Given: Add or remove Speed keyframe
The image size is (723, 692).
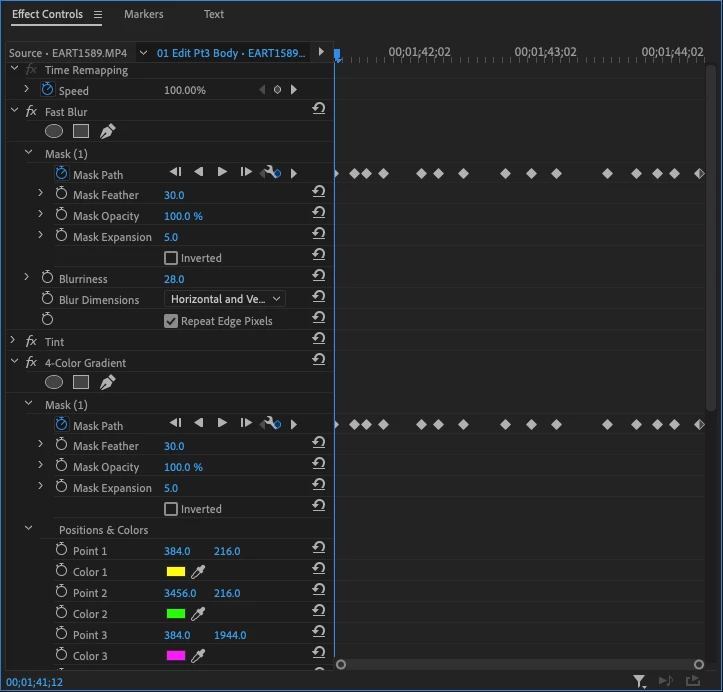Looking at the screenshot, I should [x=277, y=90].
